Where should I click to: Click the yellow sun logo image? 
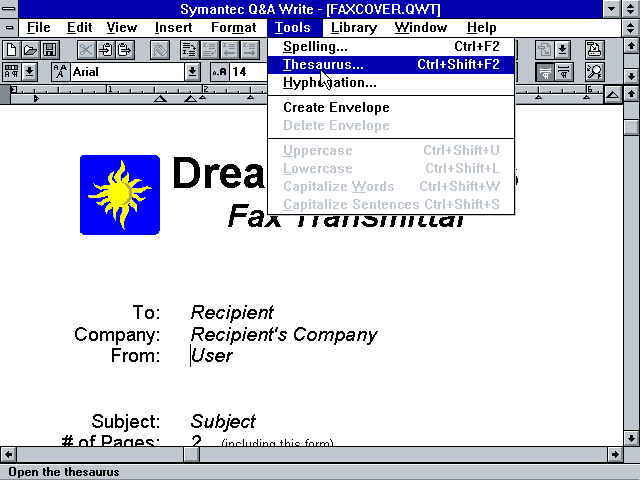pos(120,195)
